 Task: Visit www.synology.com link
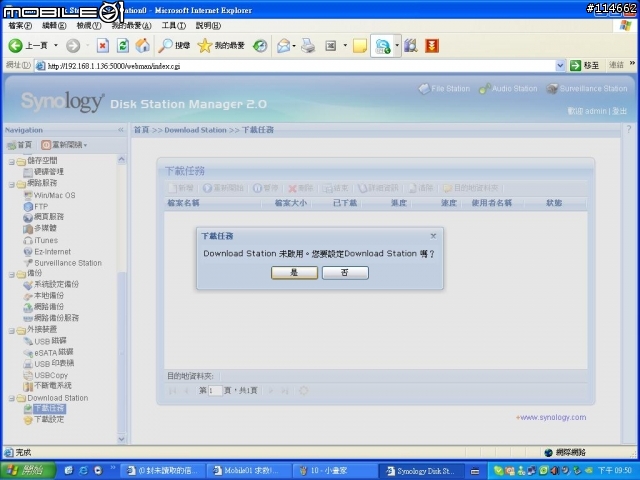point(551,417)
